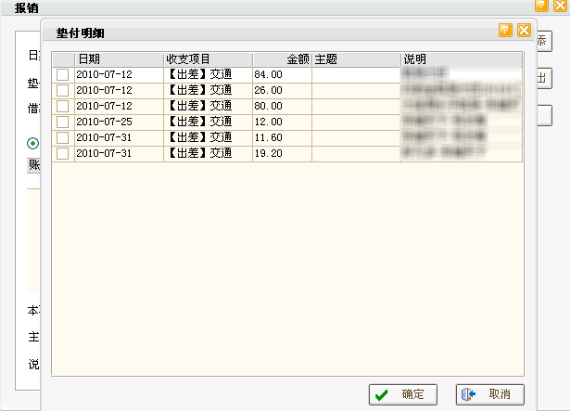Check the 19.20 expense row checkbox
The height and width of the screenshot is (411, 570).
click(63, 154)
